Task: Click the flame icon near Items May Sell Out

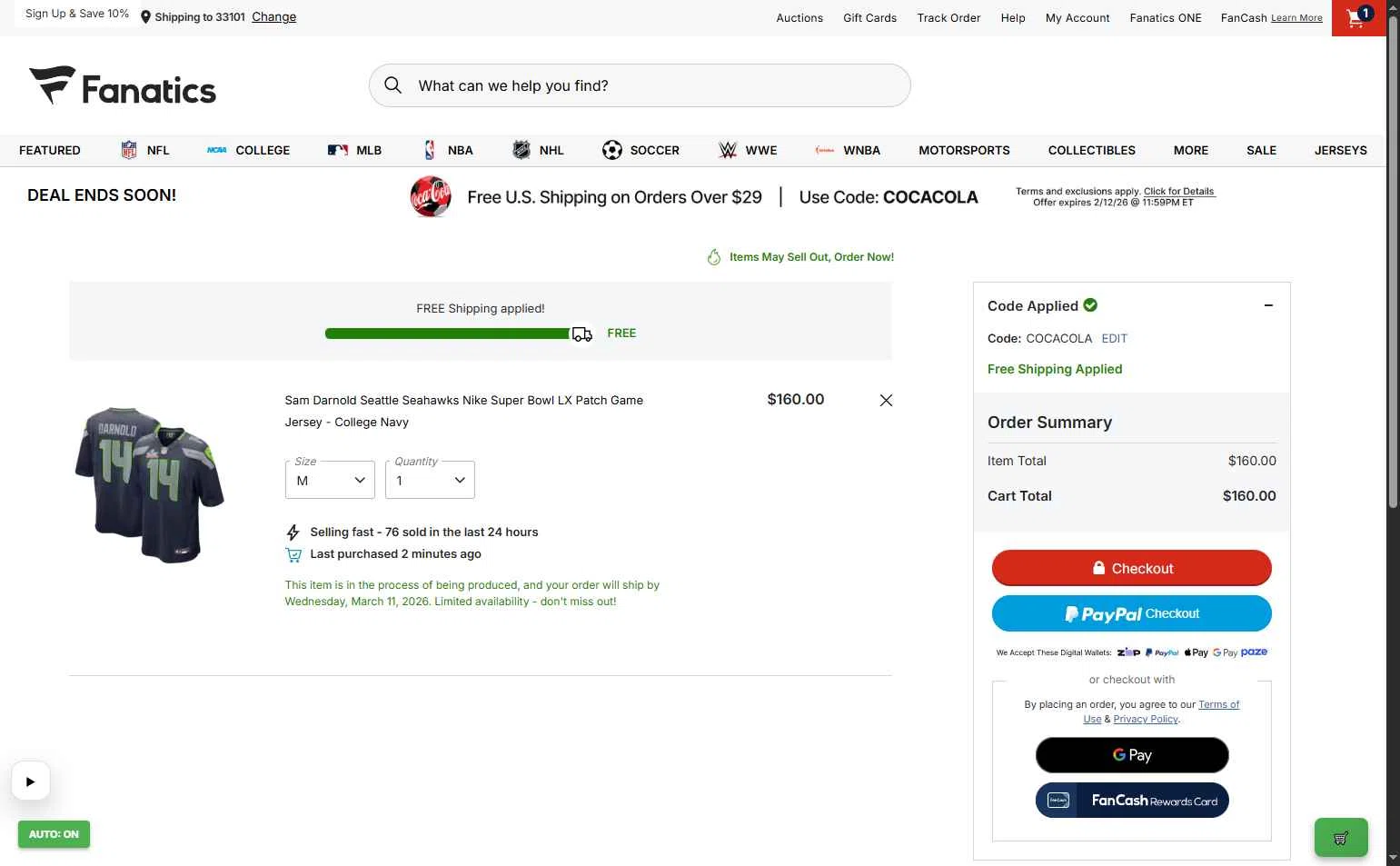Action: (714, 257)
